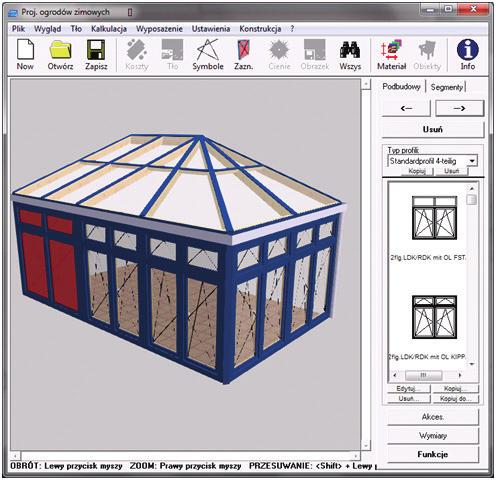Screen dimensions: 496x480
Task: Switch to the Podbudowy tab
Action: coord(401,87)
